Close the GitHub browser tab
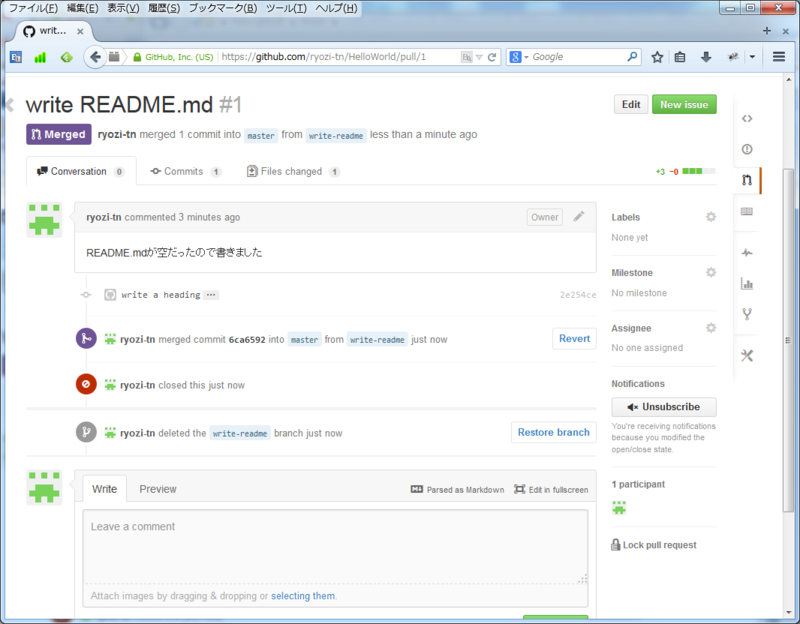 click(x=80, y=32)
